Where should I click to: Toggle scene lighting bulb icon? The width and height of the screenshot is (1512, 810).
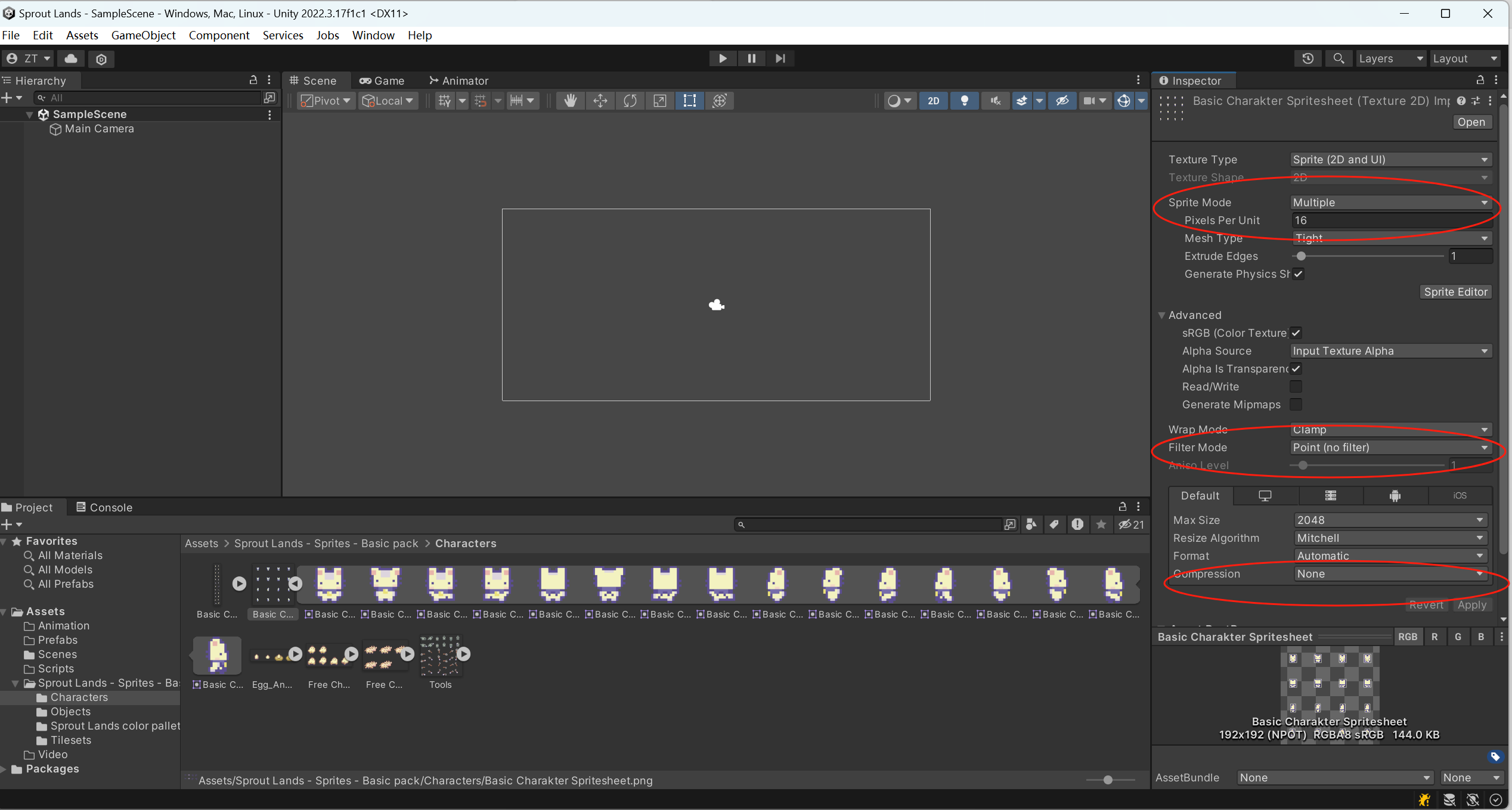pos(964,101)
